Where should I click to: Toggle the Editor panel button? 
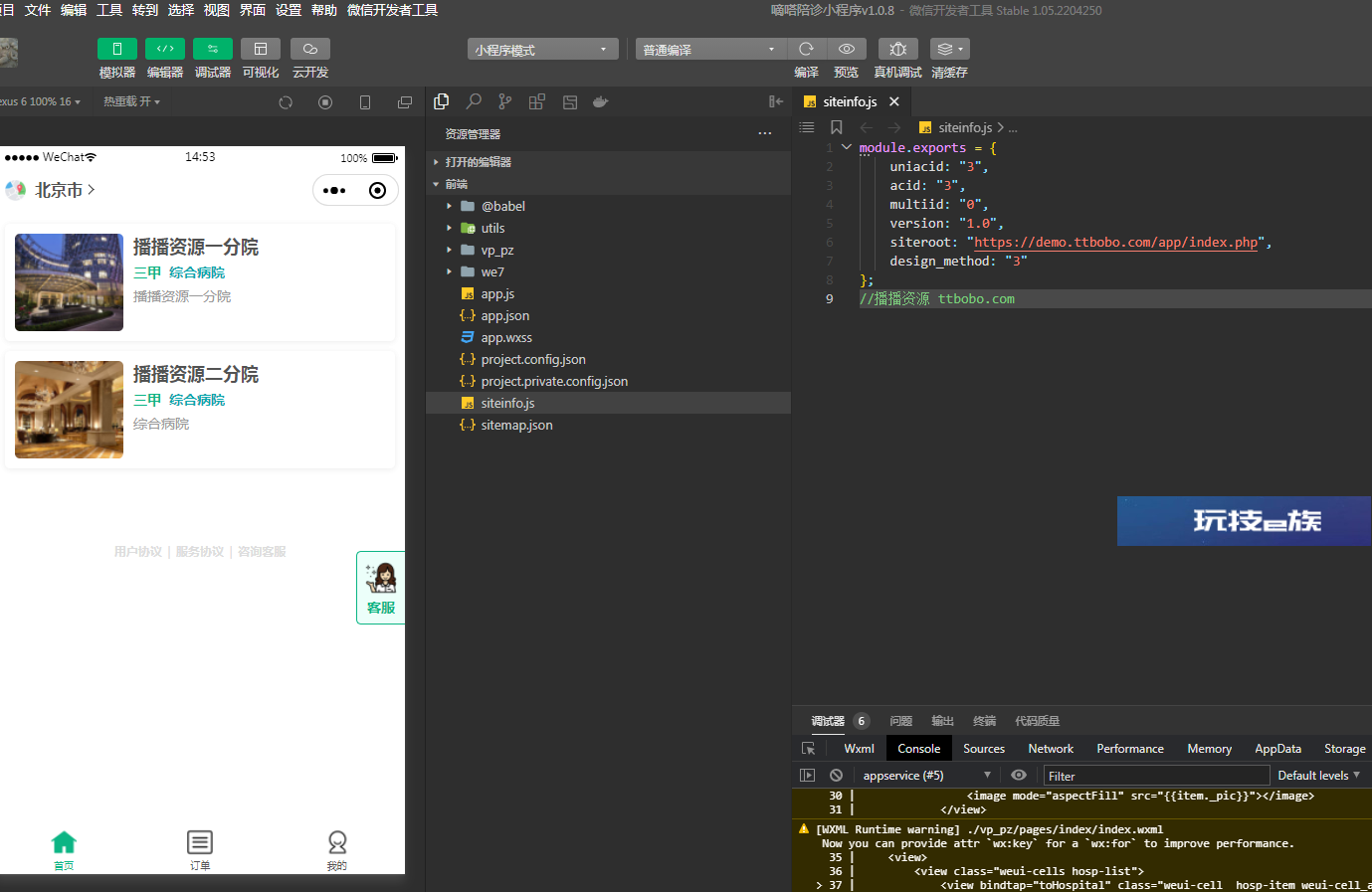click(165, 49)
